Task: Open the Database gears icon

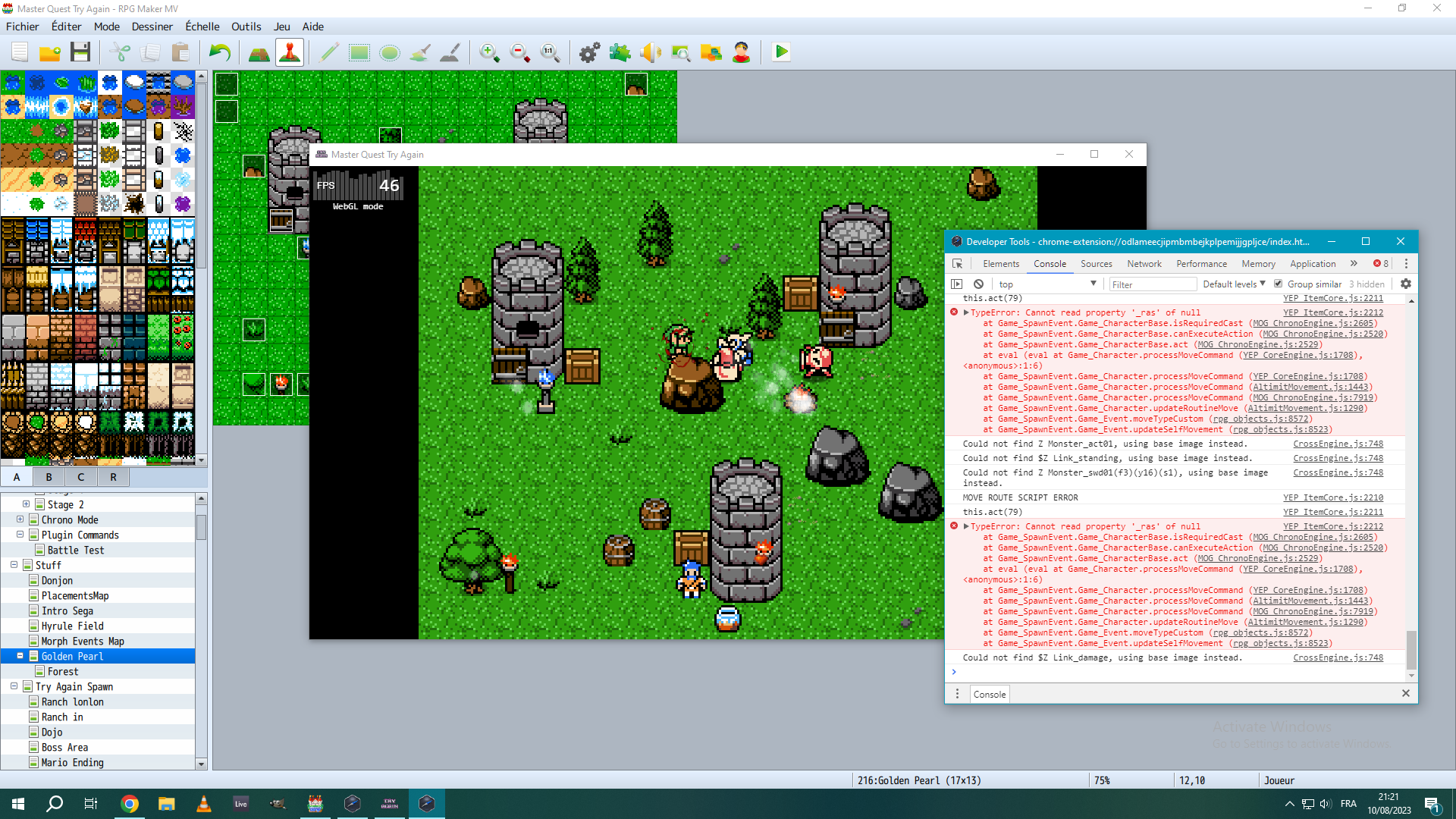Action: [590, 52]
